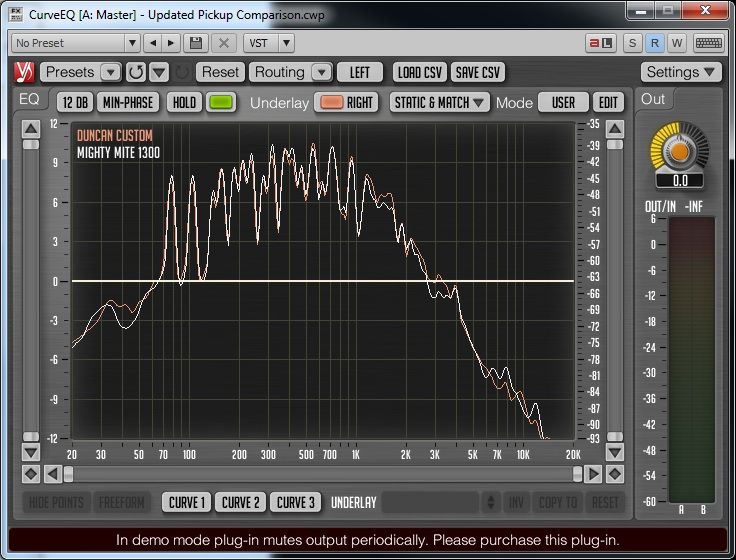Click the HIDE POINTS button
Screen dimensions: 736x560
[56, 502]
